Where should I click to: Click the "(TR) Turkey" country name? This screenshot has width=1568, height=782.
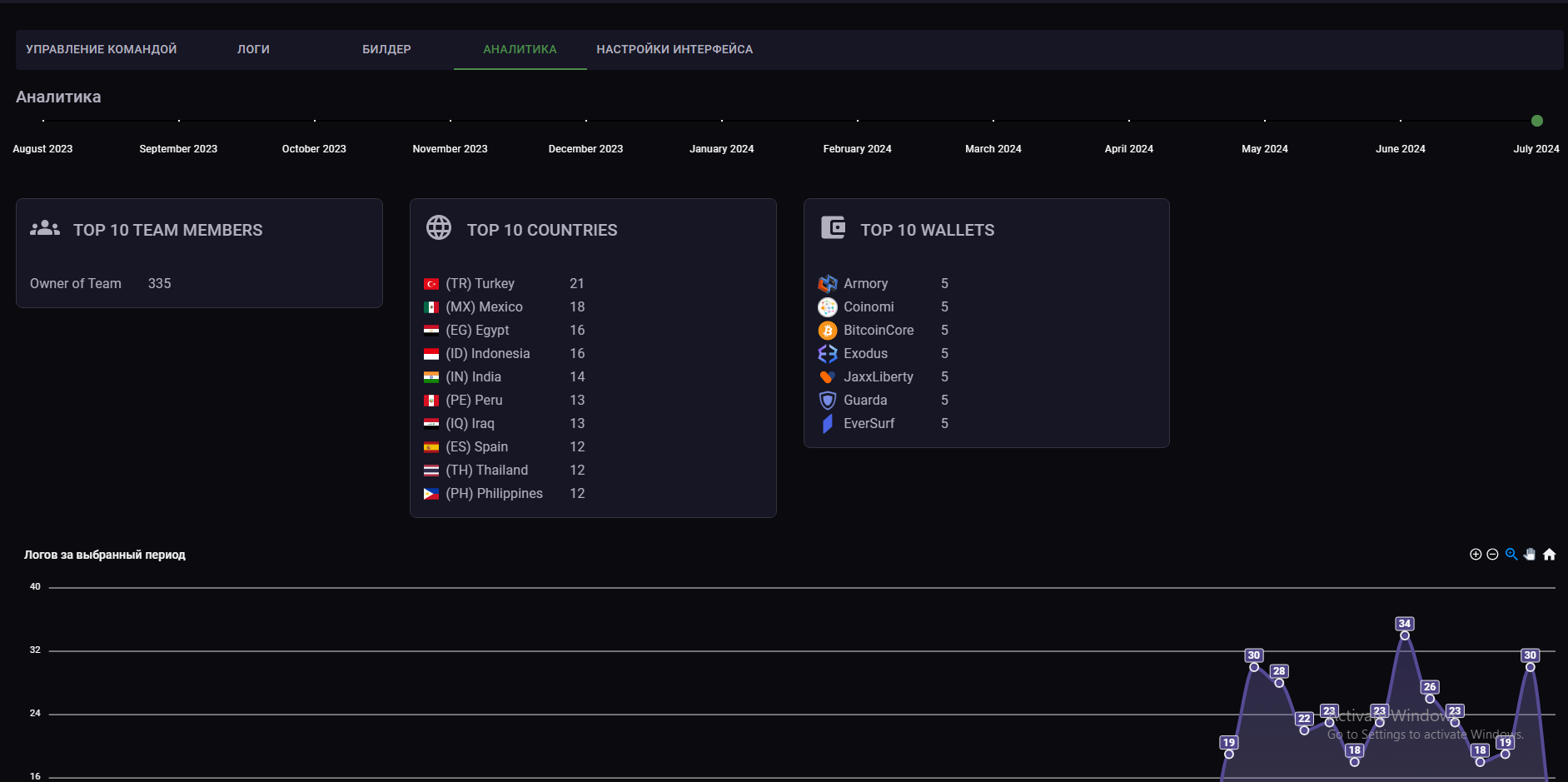[480, 284]
